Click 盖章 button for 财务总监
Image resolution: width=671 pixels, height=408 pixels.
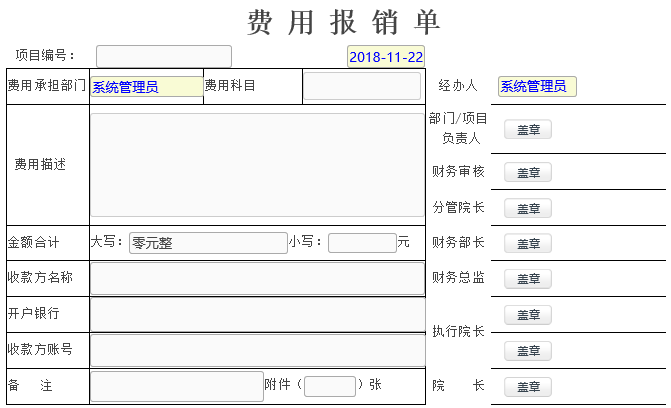[527, 279]
